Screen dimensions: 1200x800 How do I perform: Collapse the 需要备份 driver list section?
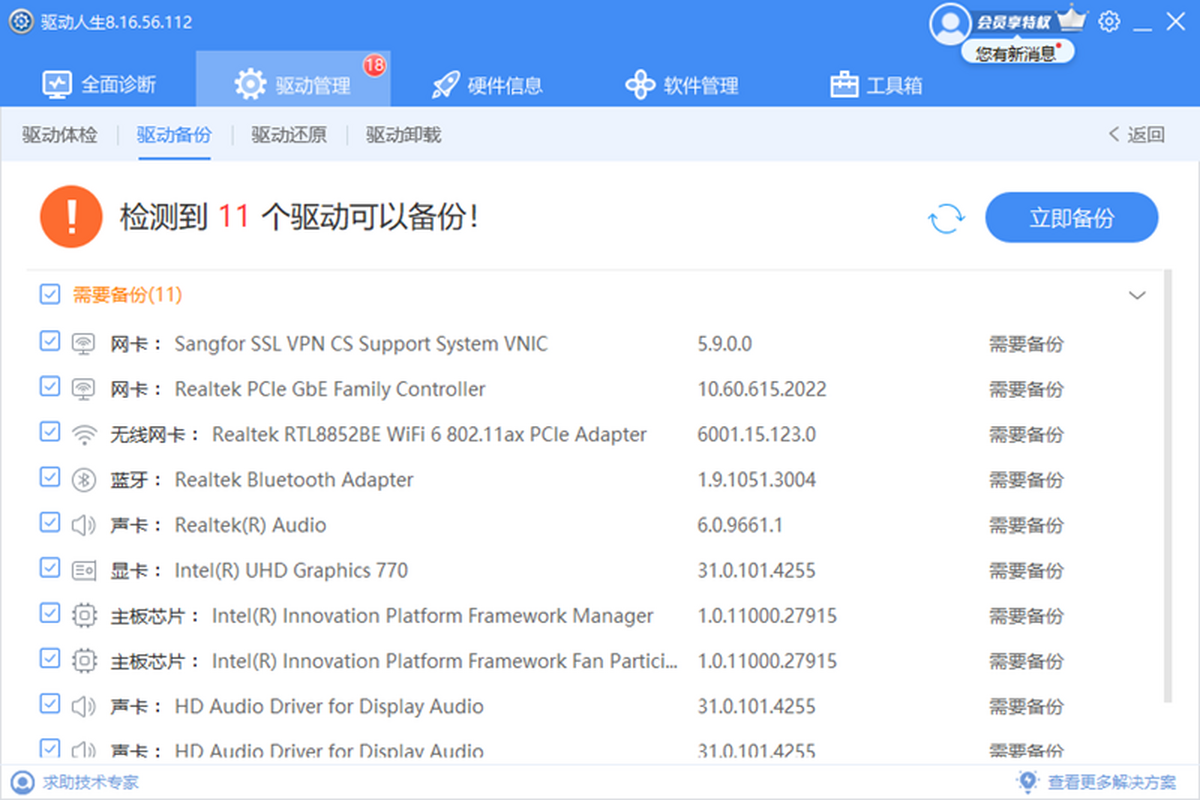(x=1137, y=295)
